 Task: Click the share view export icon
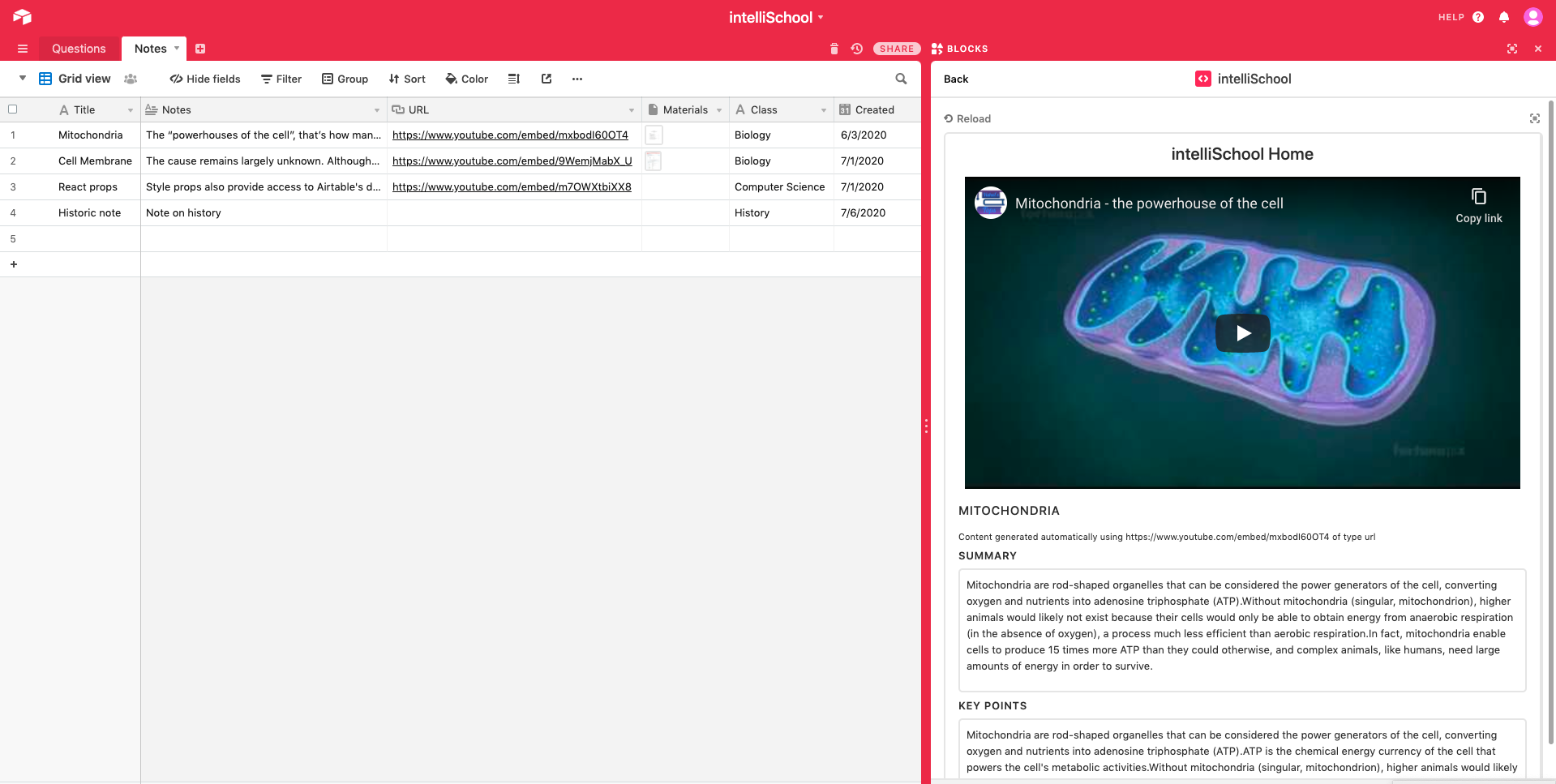pyautogui.click(x=547, y=79)
